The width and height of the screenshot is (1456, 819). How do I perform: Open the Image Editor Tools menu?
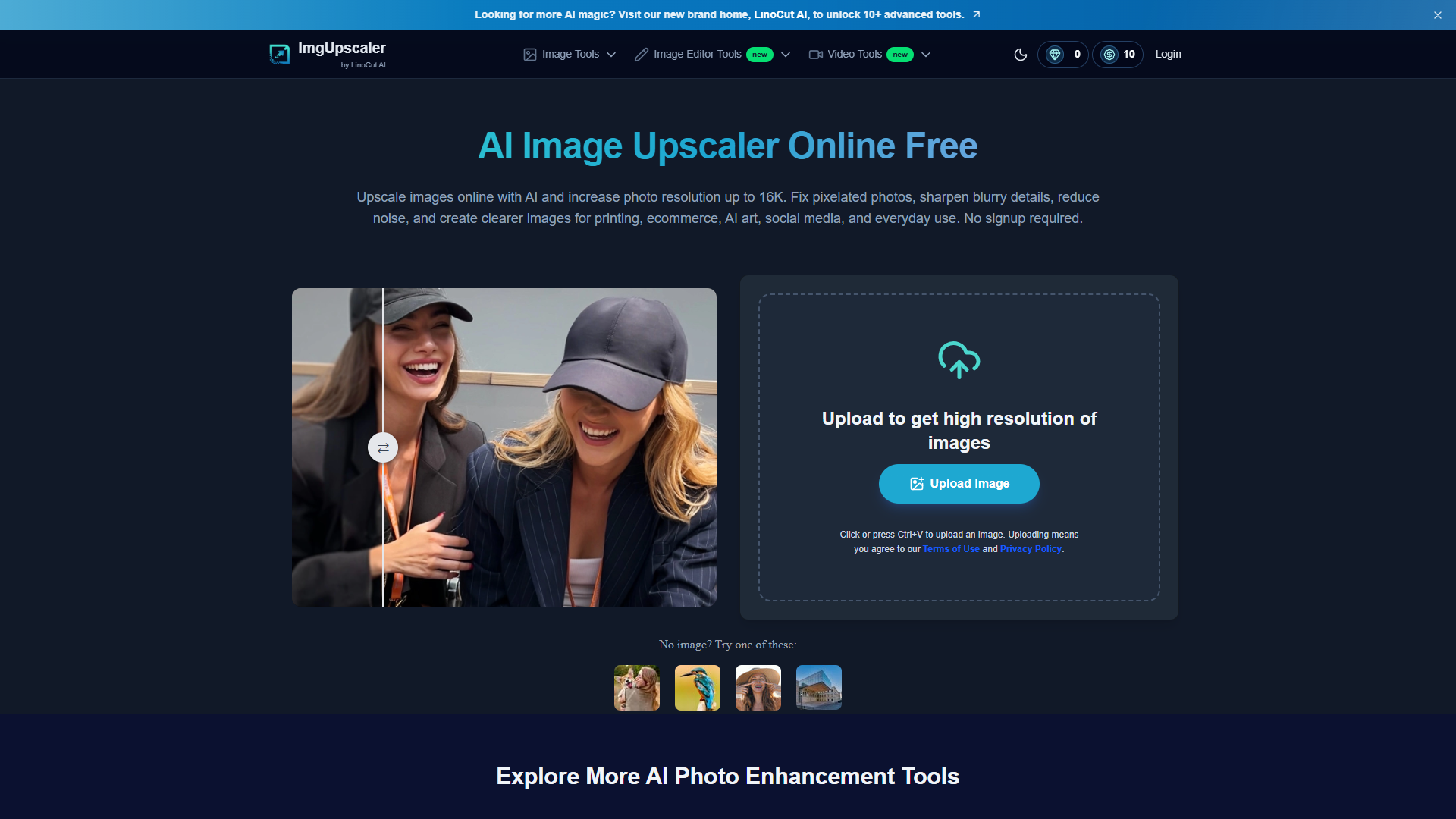(713, 55)
